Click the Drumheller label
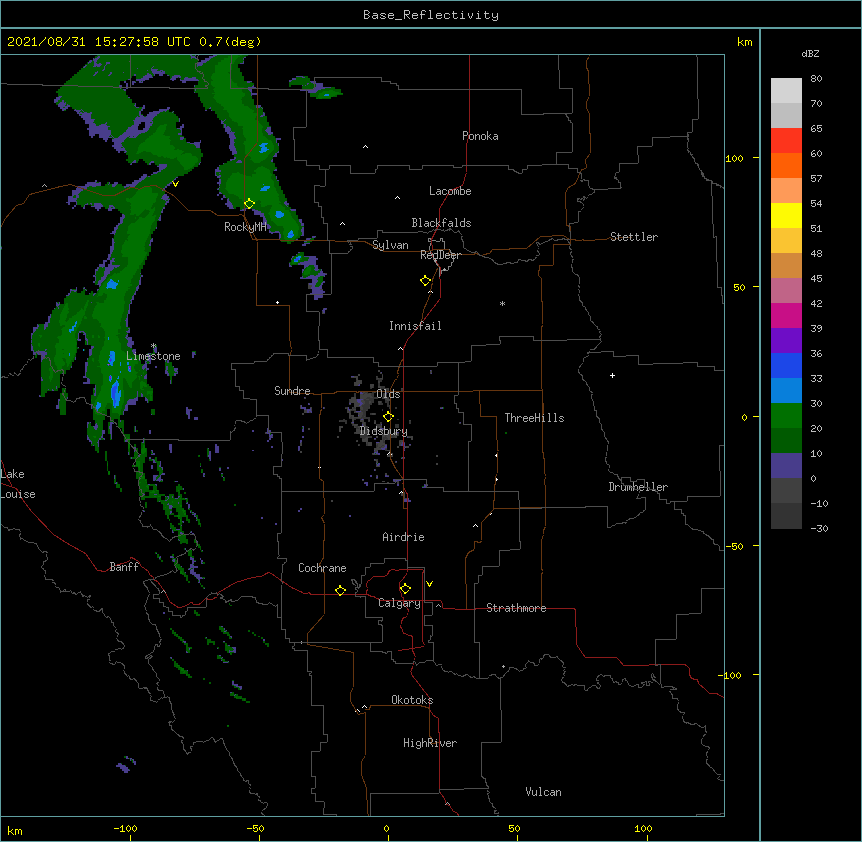This screenshot has height=842, width=862. tap(638, 487)
